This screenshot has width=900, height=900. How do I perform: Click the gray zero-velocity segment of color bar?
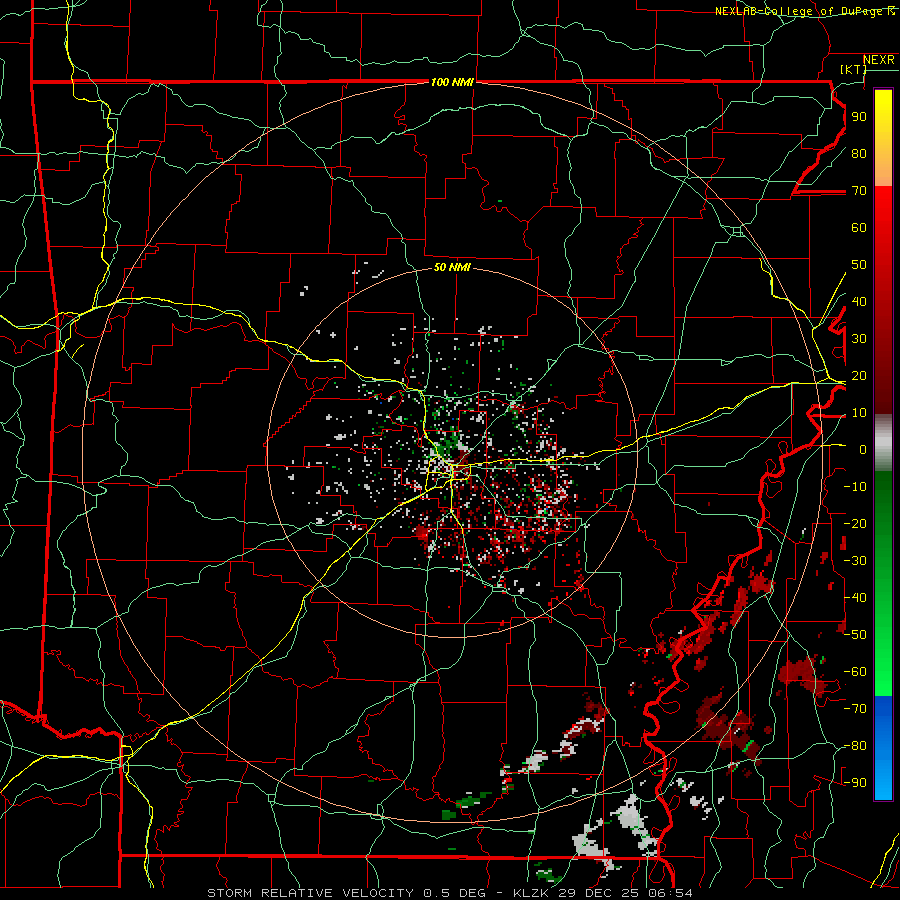(x=883, y=443)
